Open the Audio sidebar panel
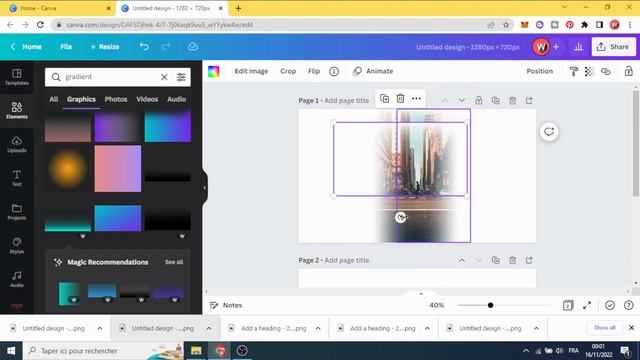640x360 pixels. click(x=17, y=279)
